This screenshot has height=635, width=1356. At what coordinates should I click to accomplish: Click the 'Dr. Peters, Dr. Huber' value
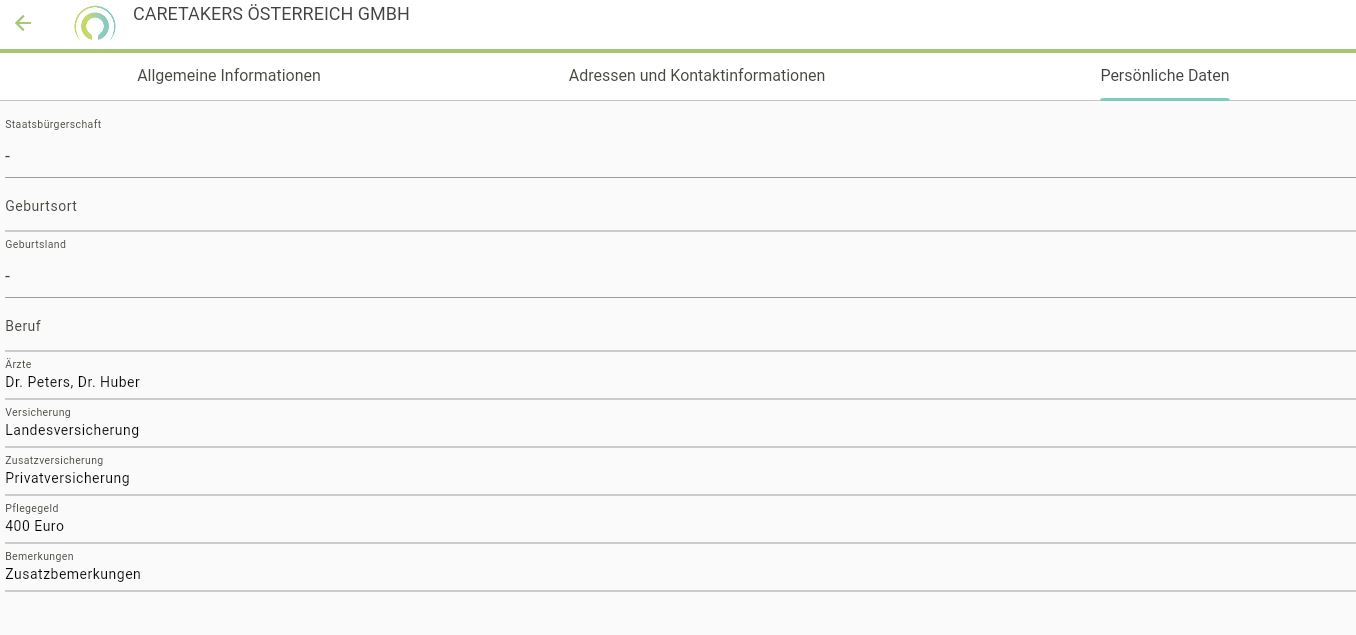(73, 382)
